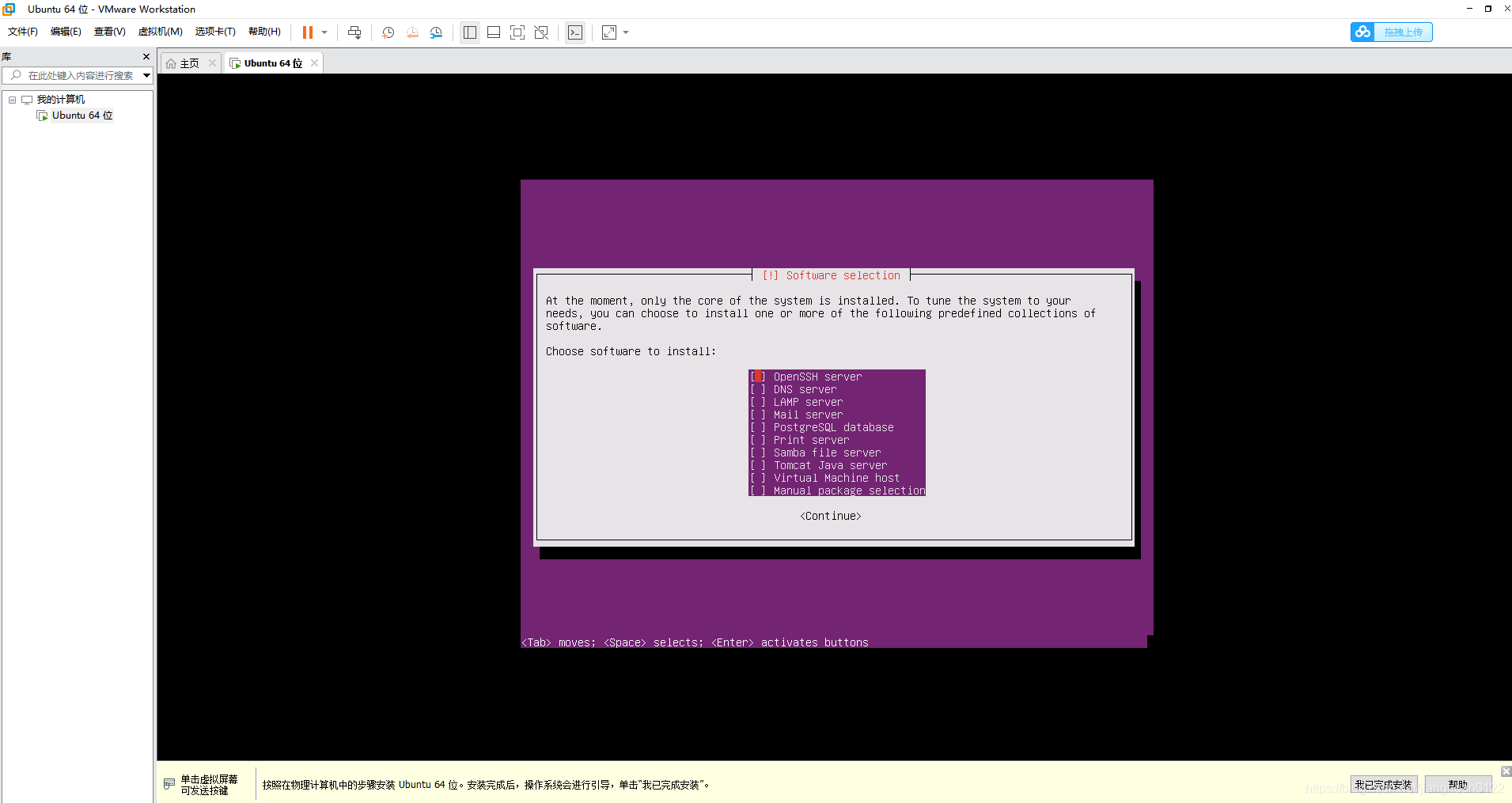Click the Software selection dialog title

(x=831, y=275)
